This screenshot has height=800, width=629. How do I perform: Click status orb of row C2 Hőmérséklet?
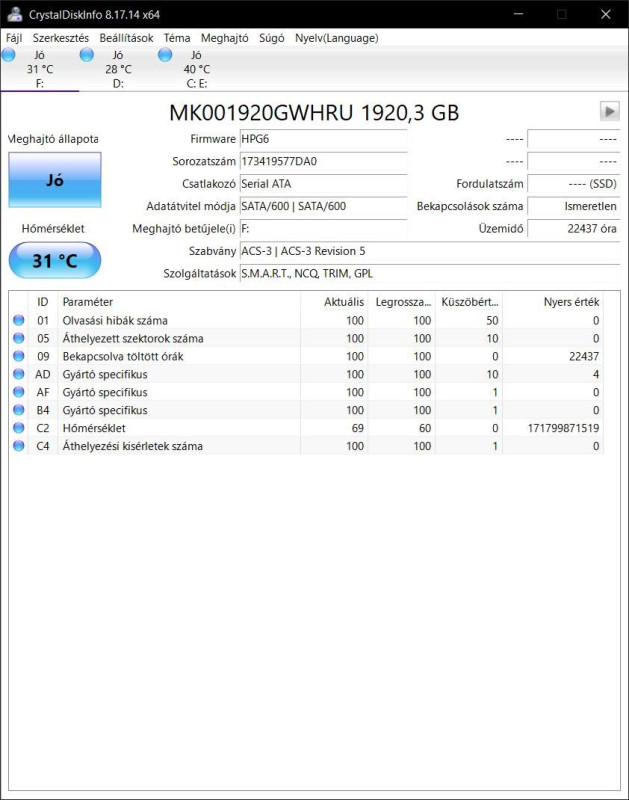click(x=19, y=428)
